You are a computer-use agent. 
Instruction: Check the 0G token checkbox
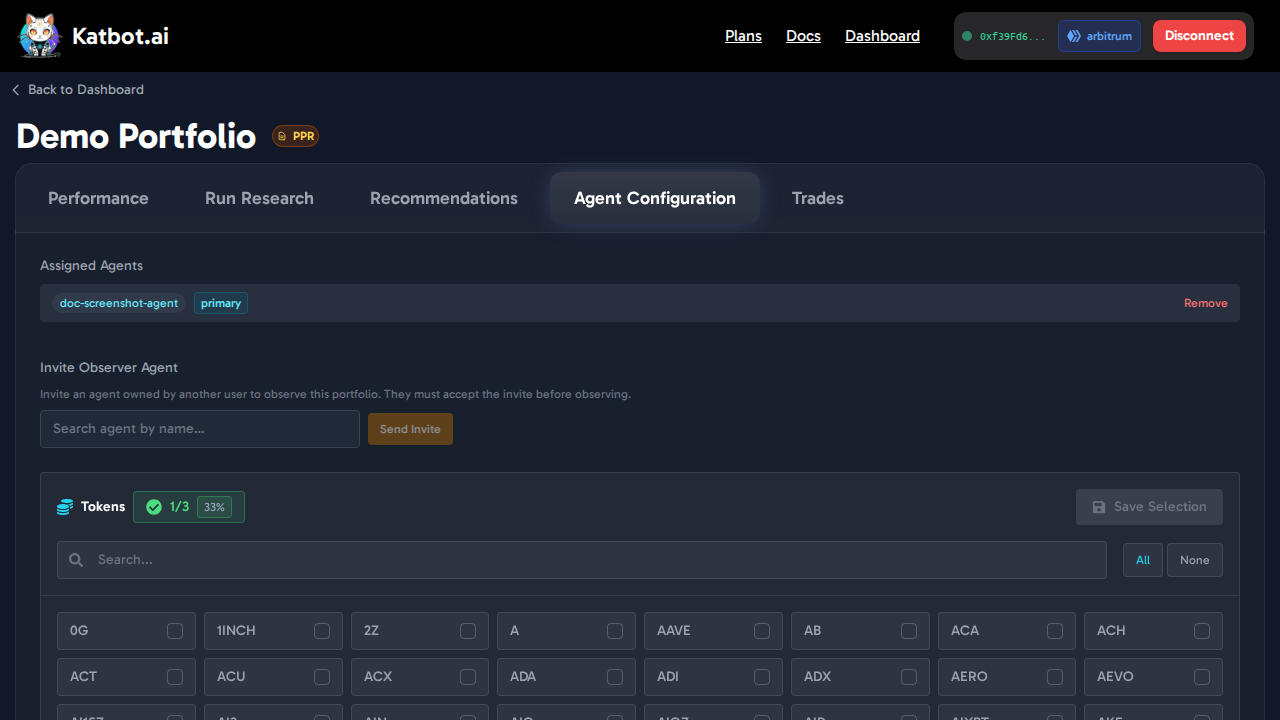click(175, 631)
